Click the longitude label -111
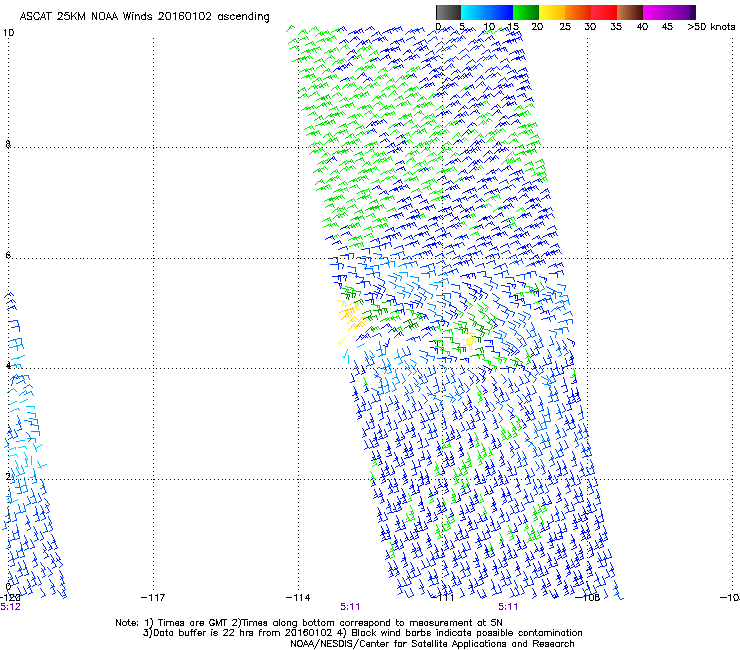 [443, 598]
